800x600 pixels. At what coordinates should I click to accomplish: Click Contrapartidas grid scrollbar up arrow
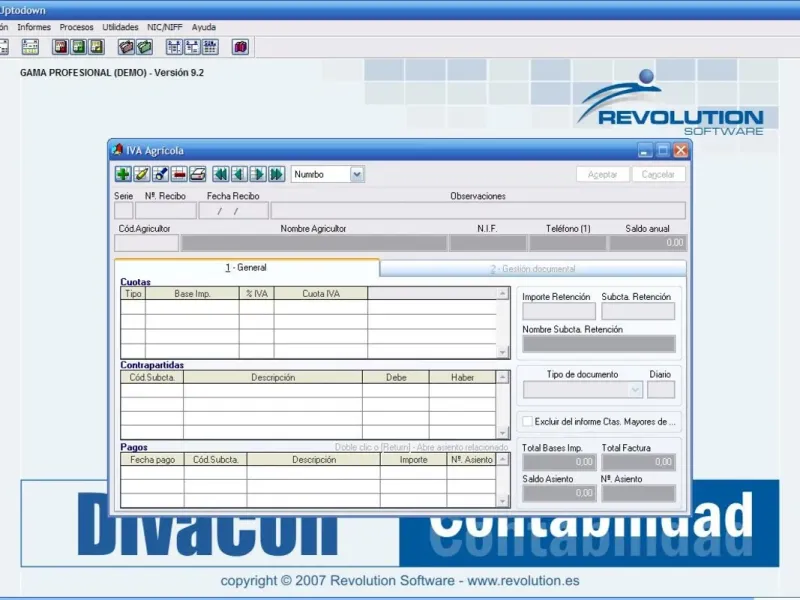(x=503, y=377)
